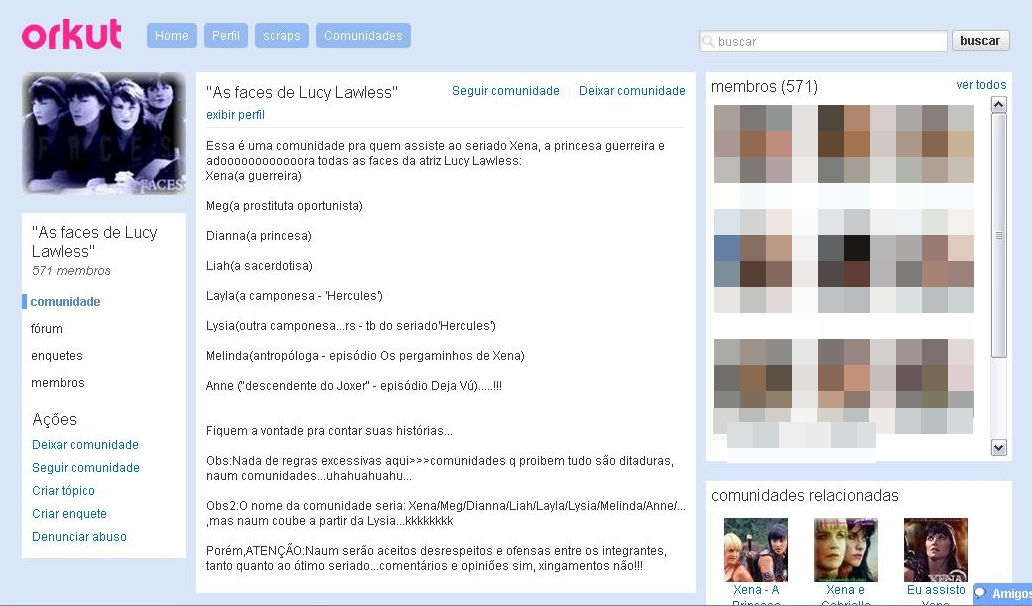
Task: Click members list scroll up arrow
Action: coord(998,104)
